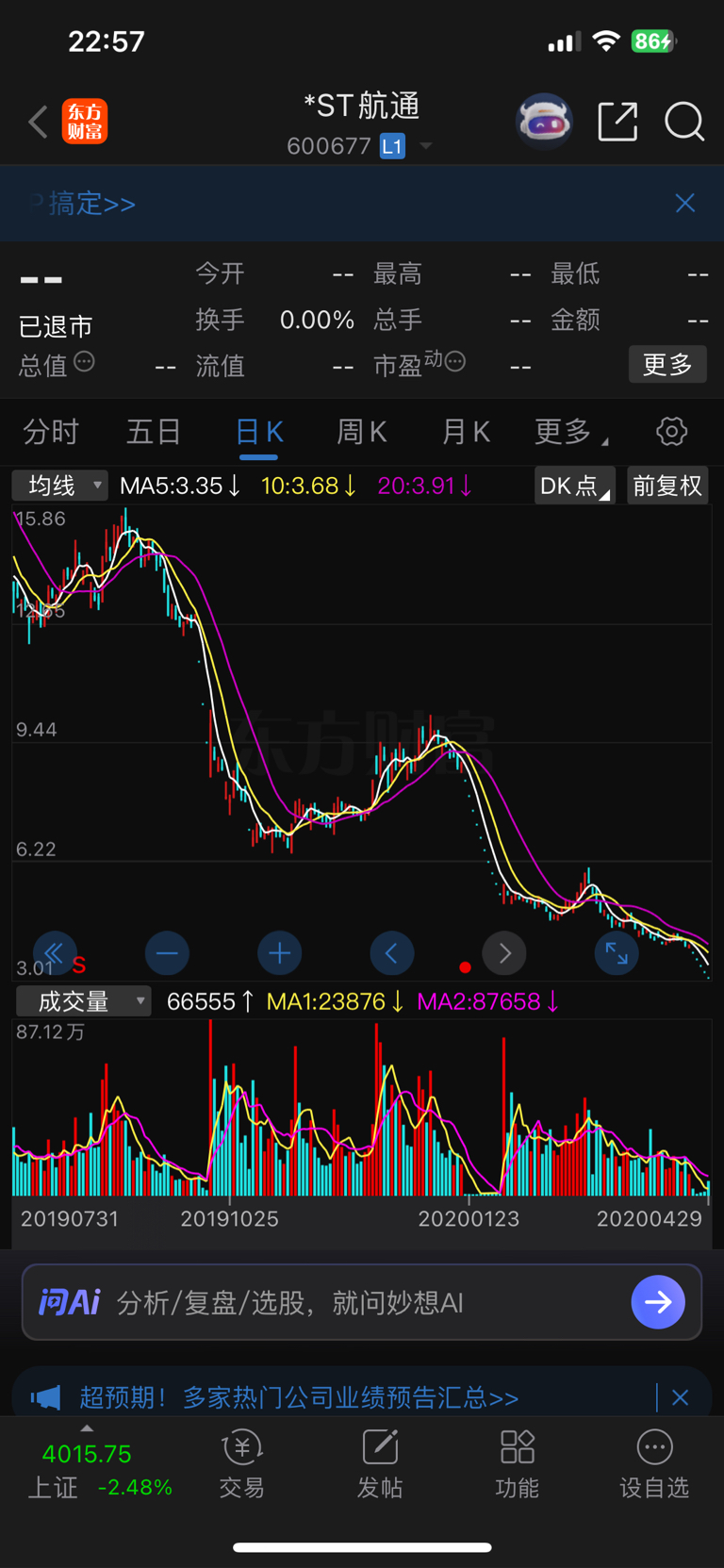Screen dimensions: 724x1568
Task: Open 功能 features menu
Action: (x=518, y=1464)
